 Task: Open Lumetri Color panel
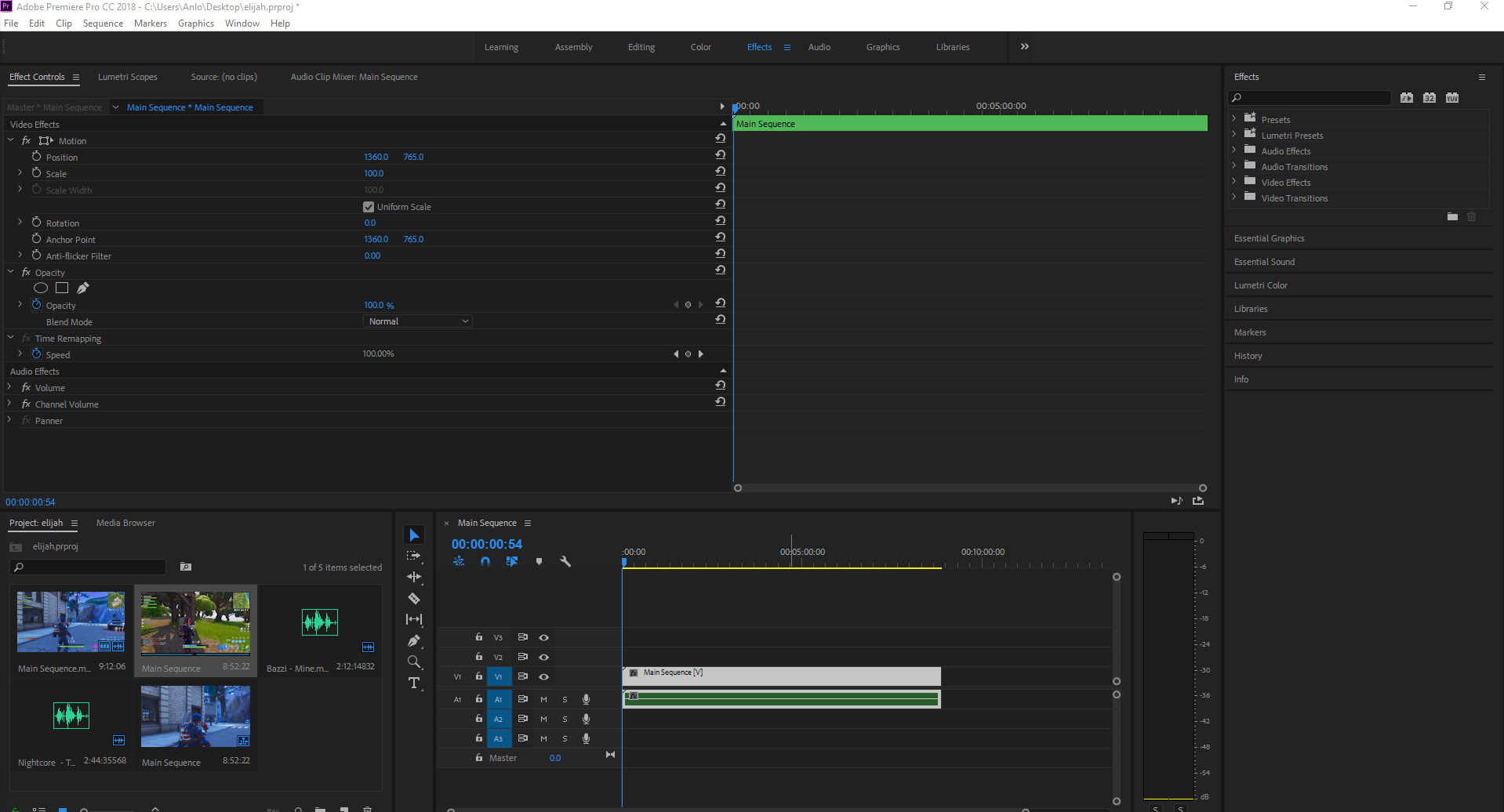(1261, 285)
